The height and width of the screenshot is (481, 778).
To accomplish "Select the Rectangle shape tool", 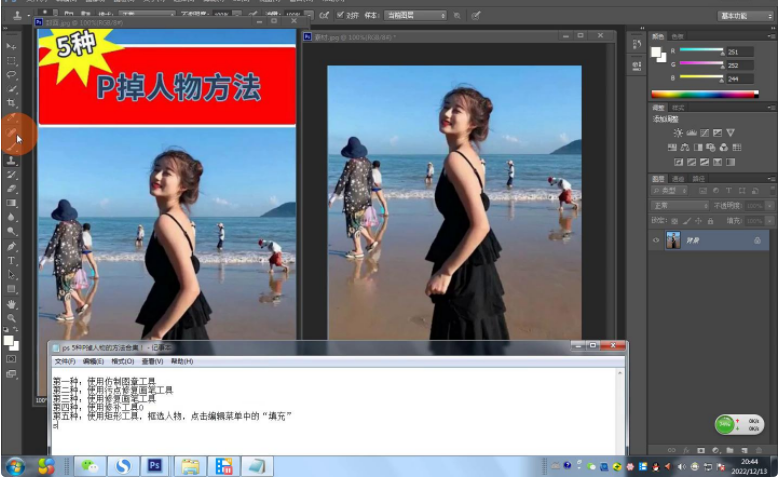I will point(11,289).
